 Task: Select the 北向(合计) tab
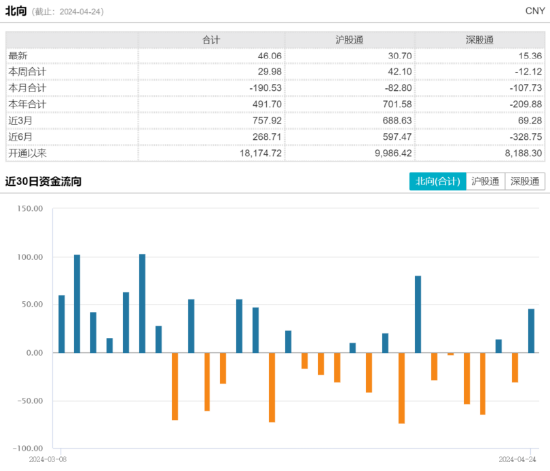pos(437,181)
